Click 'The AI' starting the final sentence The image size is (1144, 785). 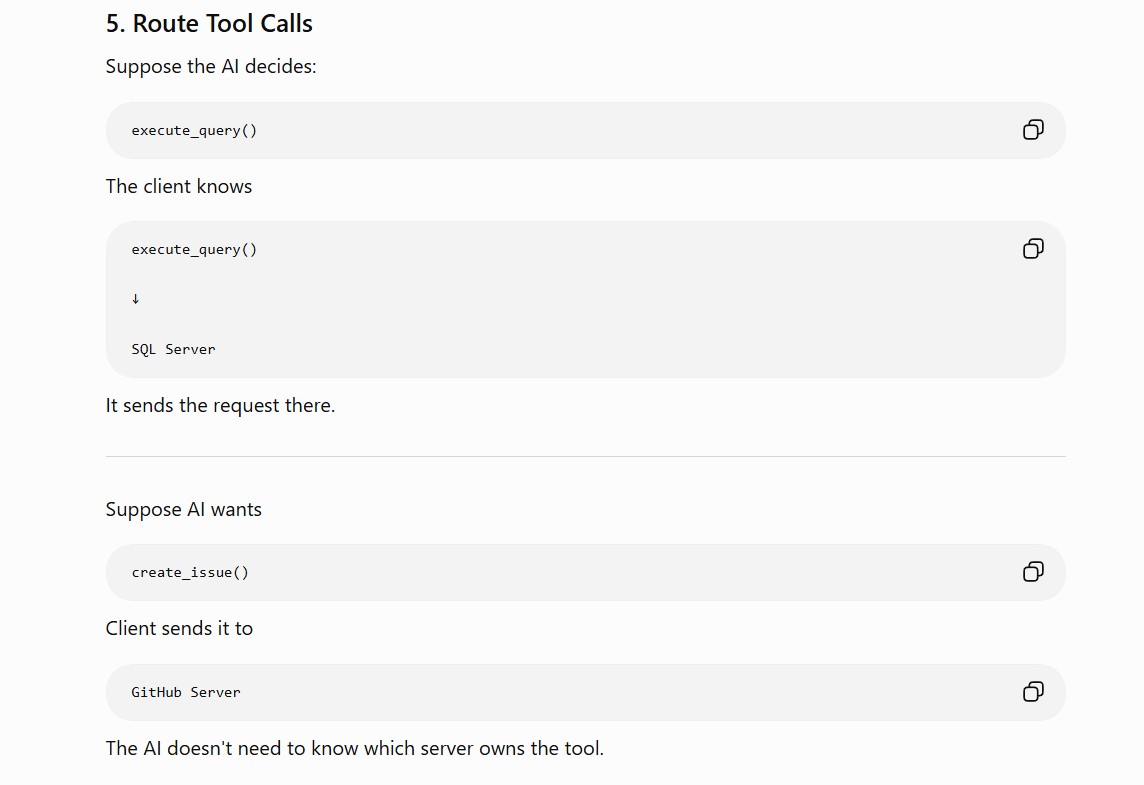pyautogui.click(x=134, y=749)
